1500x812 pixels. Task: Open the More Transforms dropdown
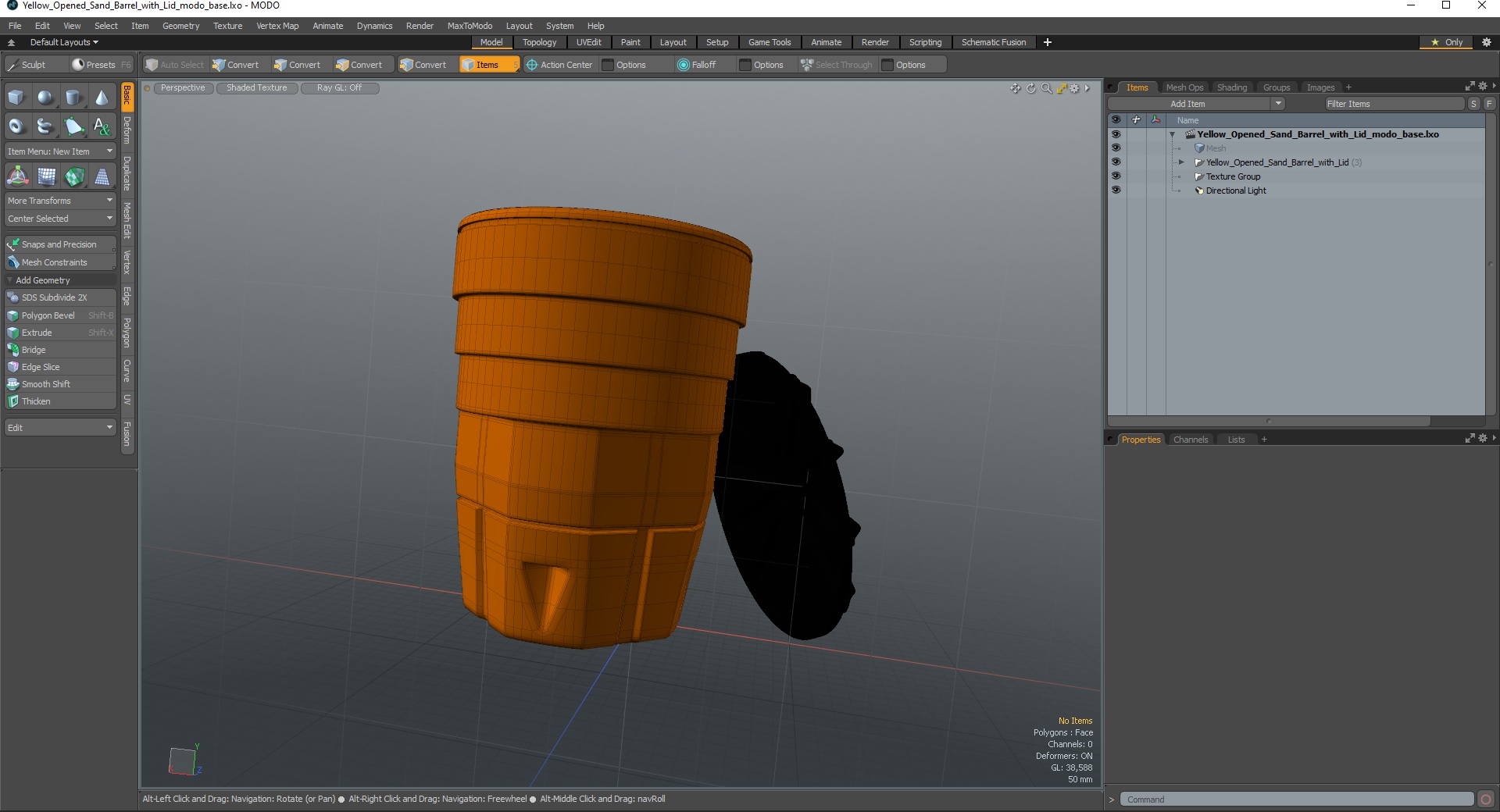tap(60, 201)
